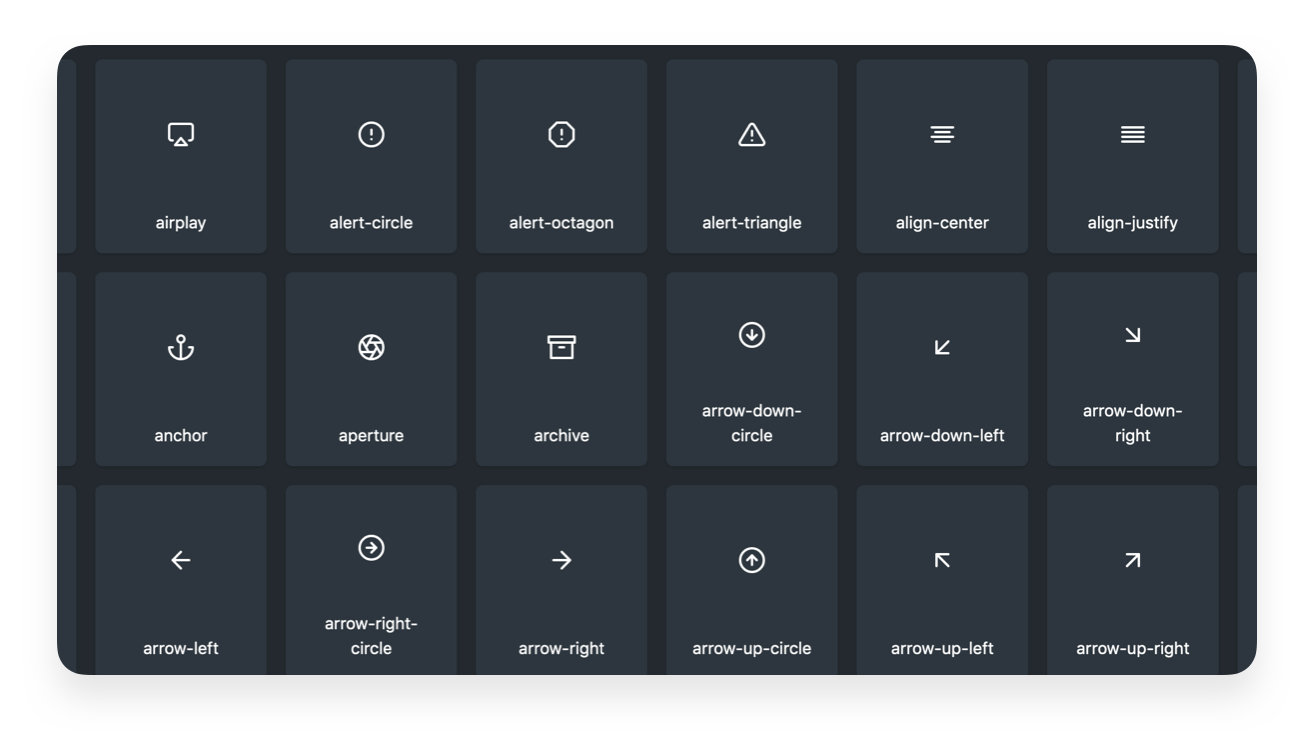
Task: Select the anchor icon
Action: [180, 347]
